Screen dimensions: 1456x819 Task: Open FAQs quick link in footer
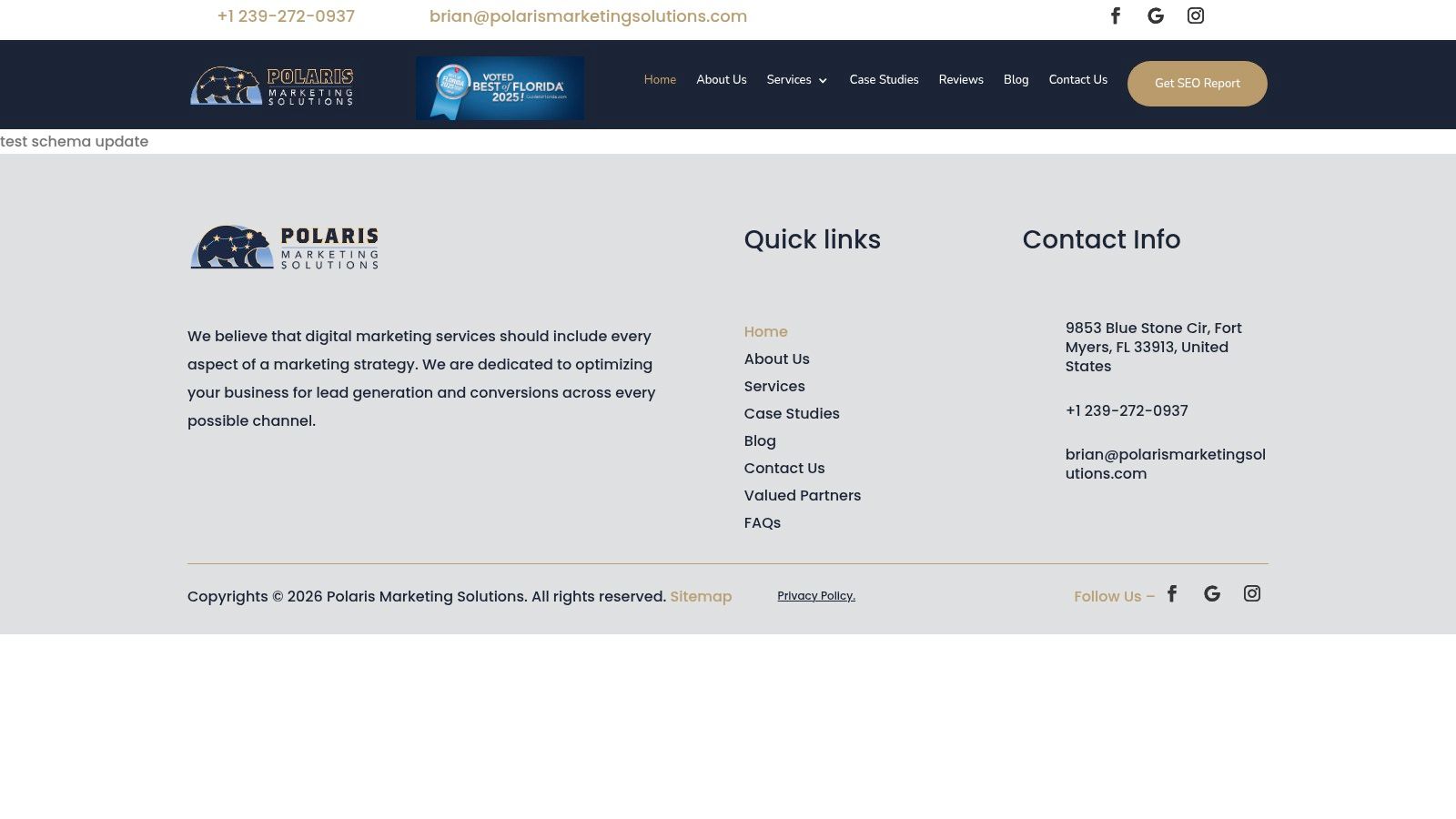click(x=762, y=523)
